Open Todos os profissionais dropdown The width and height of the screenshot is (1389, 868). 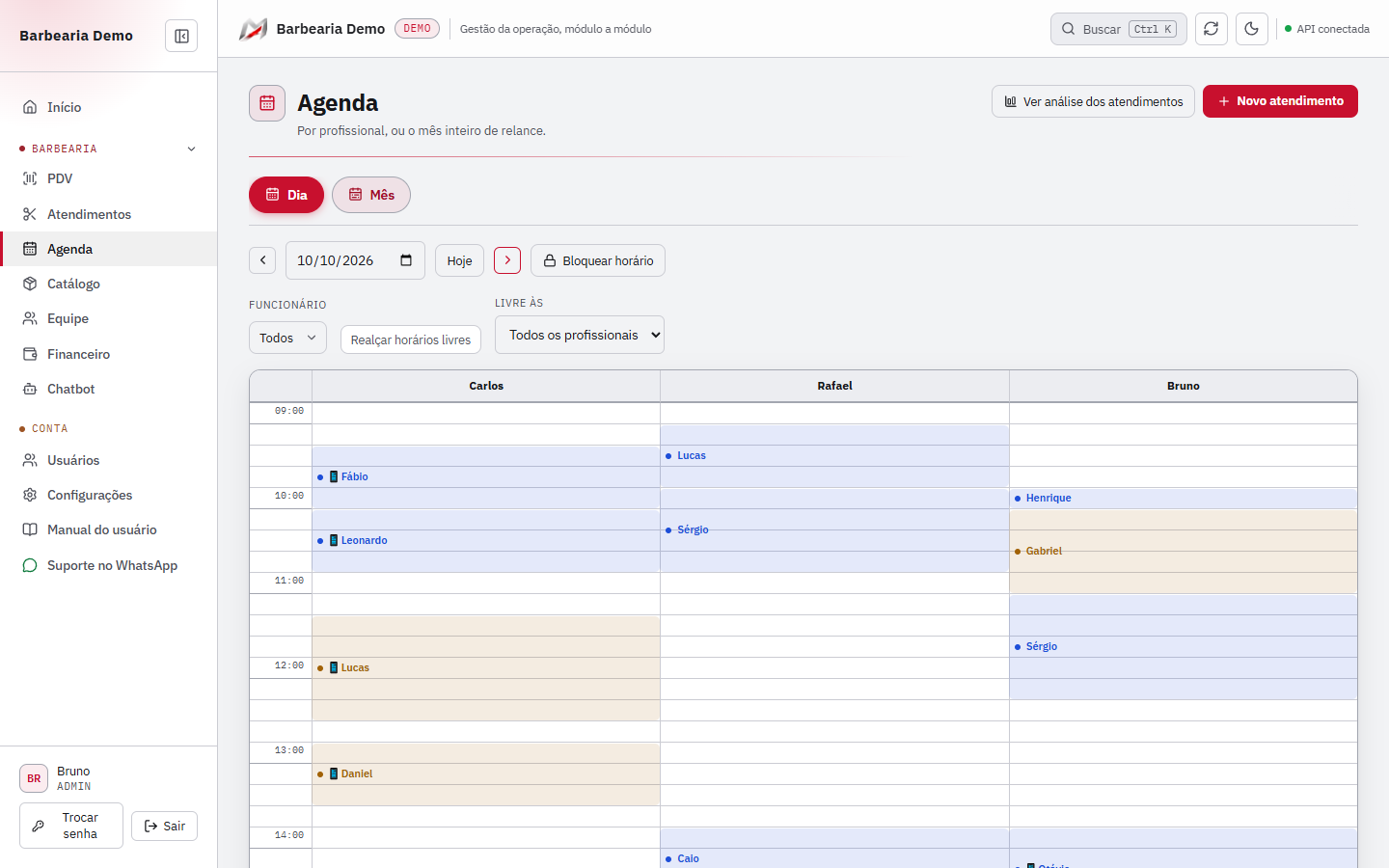(x=580, y=335)
